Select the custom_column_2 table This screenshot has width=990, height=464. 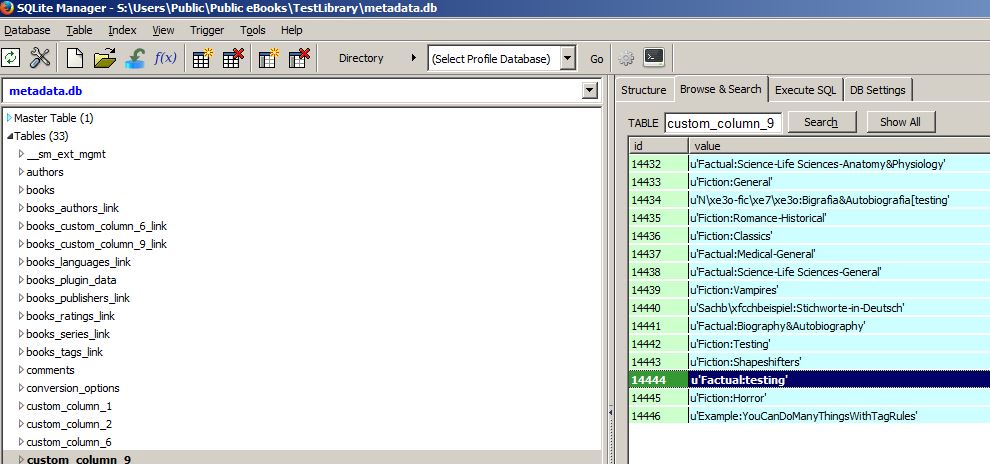pyautogui.click(x=69, y=424)
